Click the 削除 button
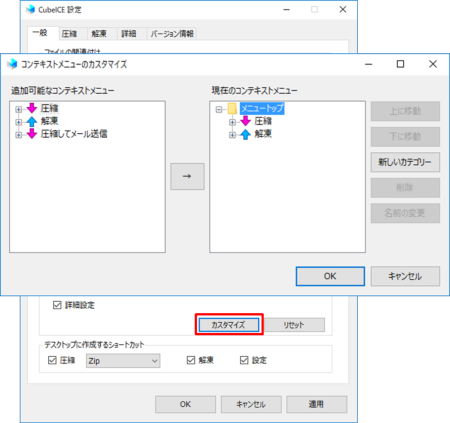The height and width of the screenshot is (423, 450). [405, 188]
